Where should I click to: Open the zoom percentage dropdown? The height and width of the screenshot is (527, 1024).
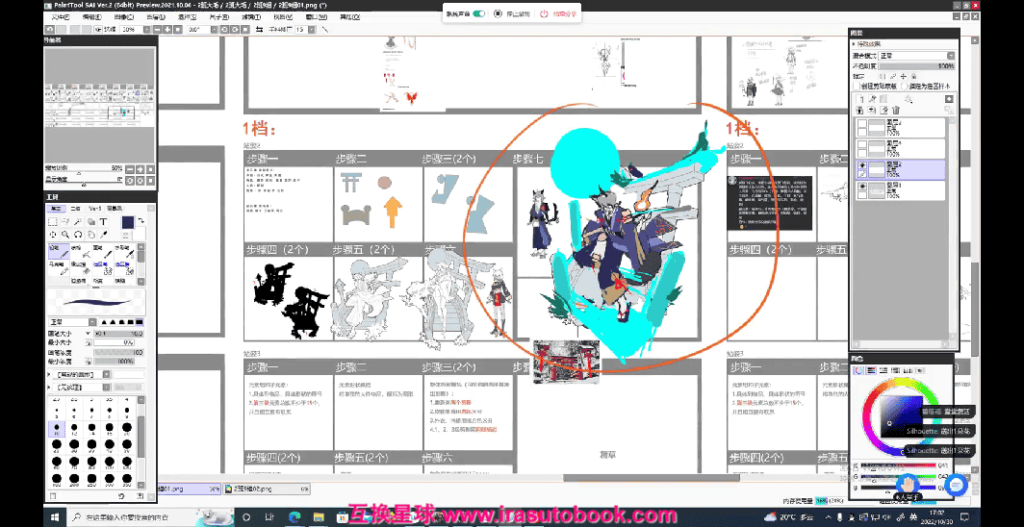(146, 29)
